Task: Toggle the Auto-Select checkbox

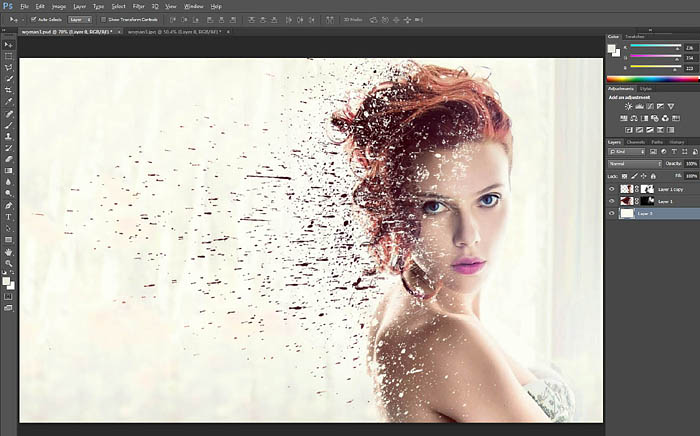Action: (x=32, y=19)
